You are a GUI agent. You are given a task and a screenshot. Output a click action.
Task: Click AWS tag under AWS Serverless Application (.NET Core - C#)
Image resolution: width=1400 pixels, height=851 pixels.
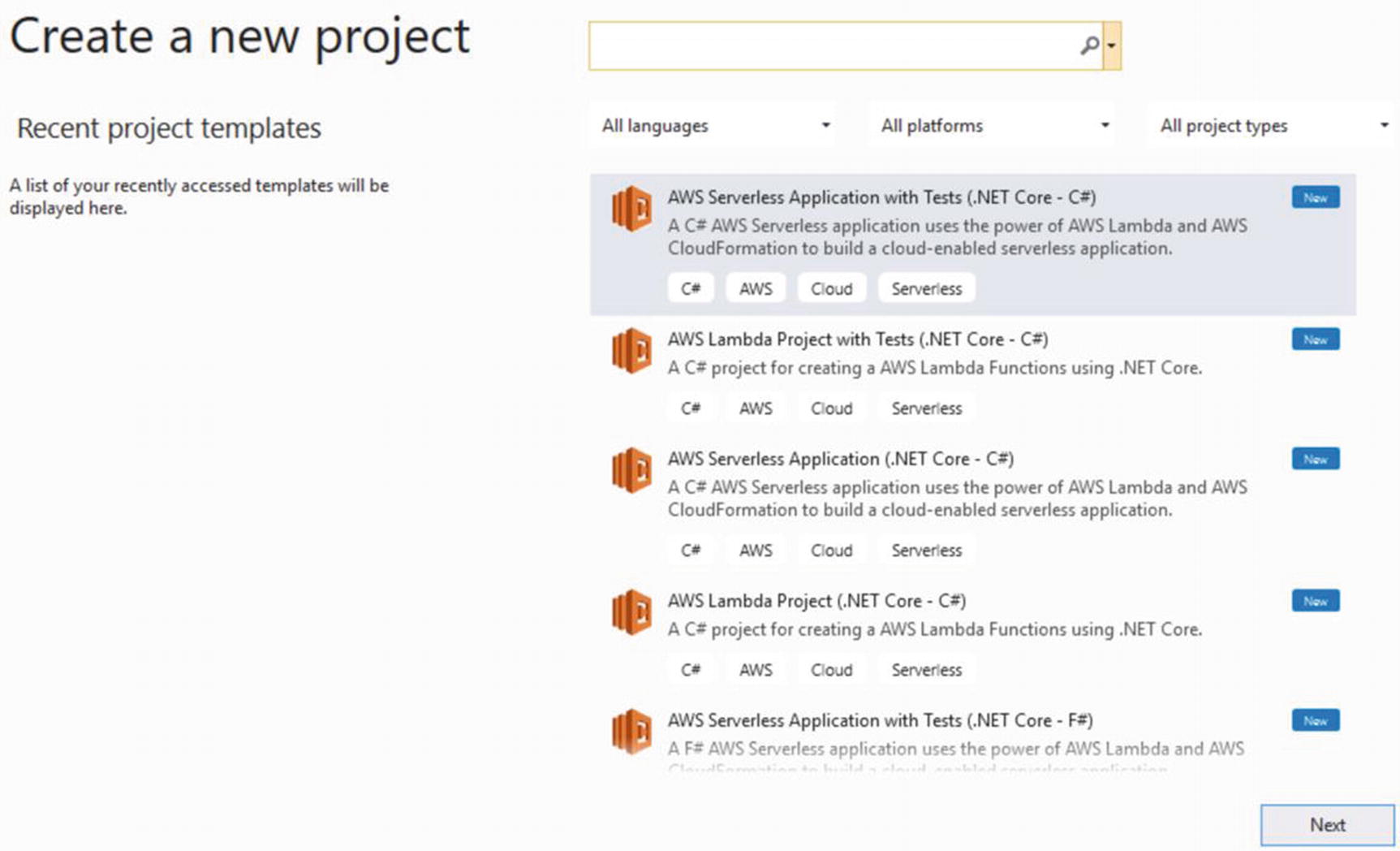756,551
